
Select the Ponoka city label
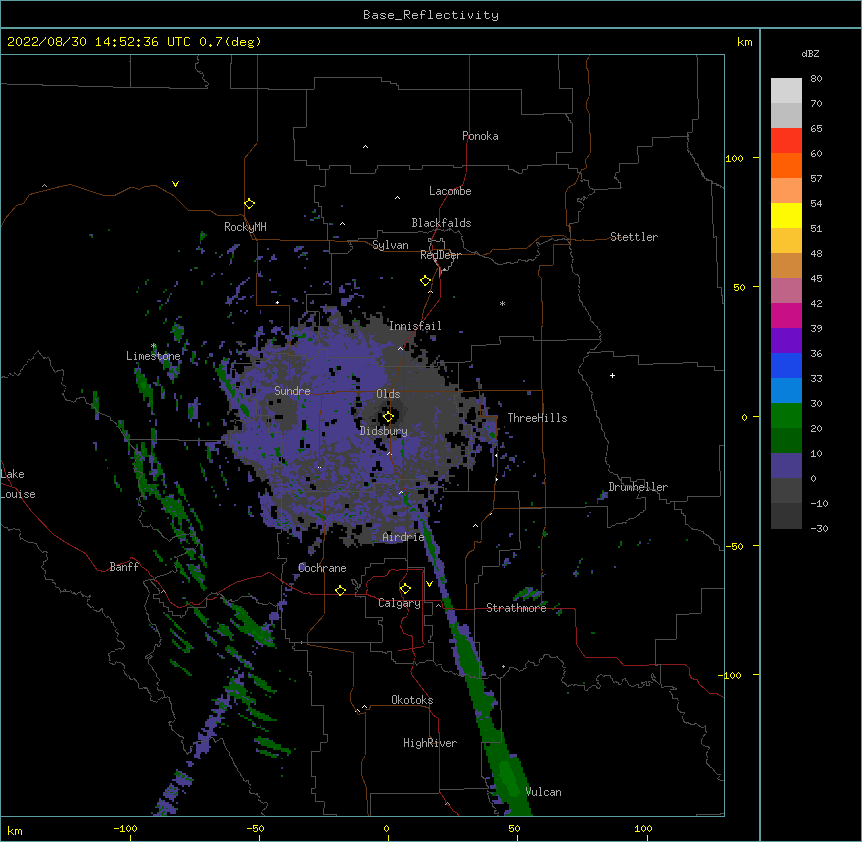coord(480,136)
